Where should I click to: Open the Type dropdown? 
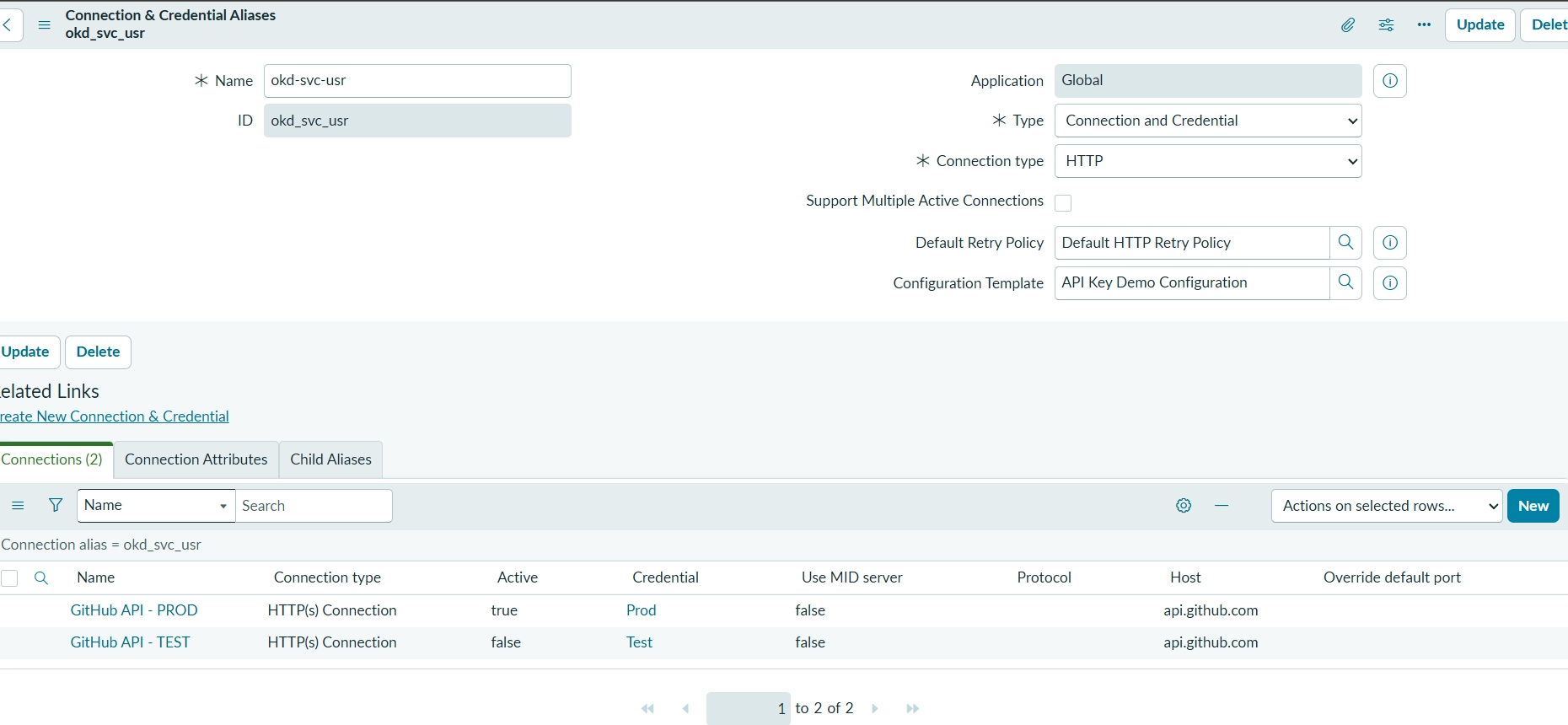1208,121
